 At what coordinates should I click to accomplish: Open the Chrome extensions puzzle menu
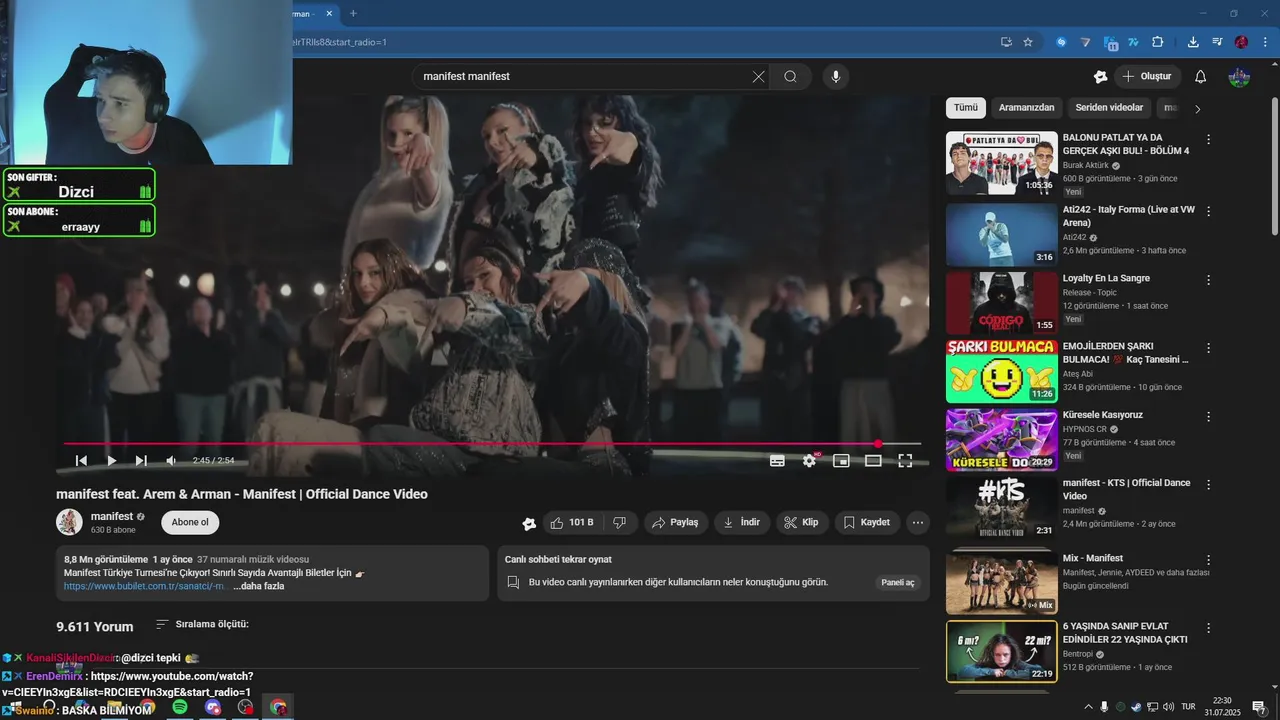pyautogui.click(x=1157, y=42)
